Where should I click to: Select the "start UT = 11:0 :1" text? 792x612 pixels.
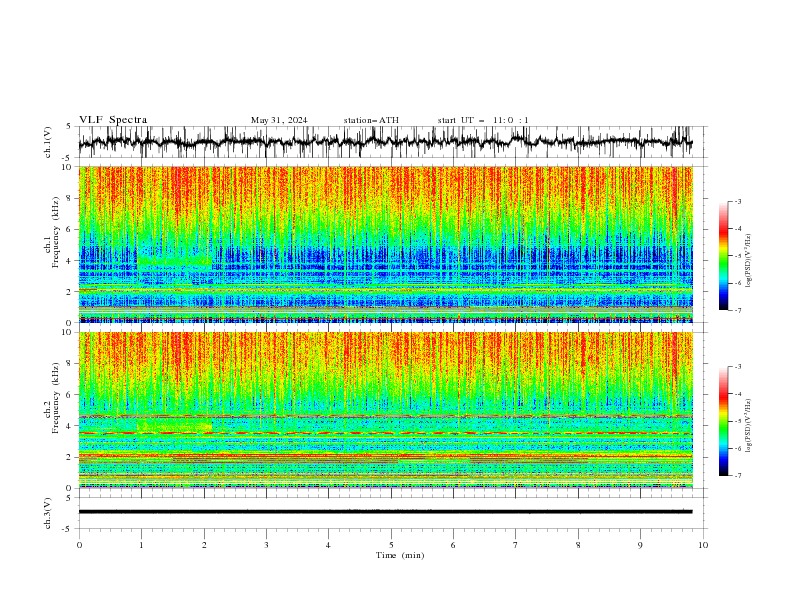[483, 120]
